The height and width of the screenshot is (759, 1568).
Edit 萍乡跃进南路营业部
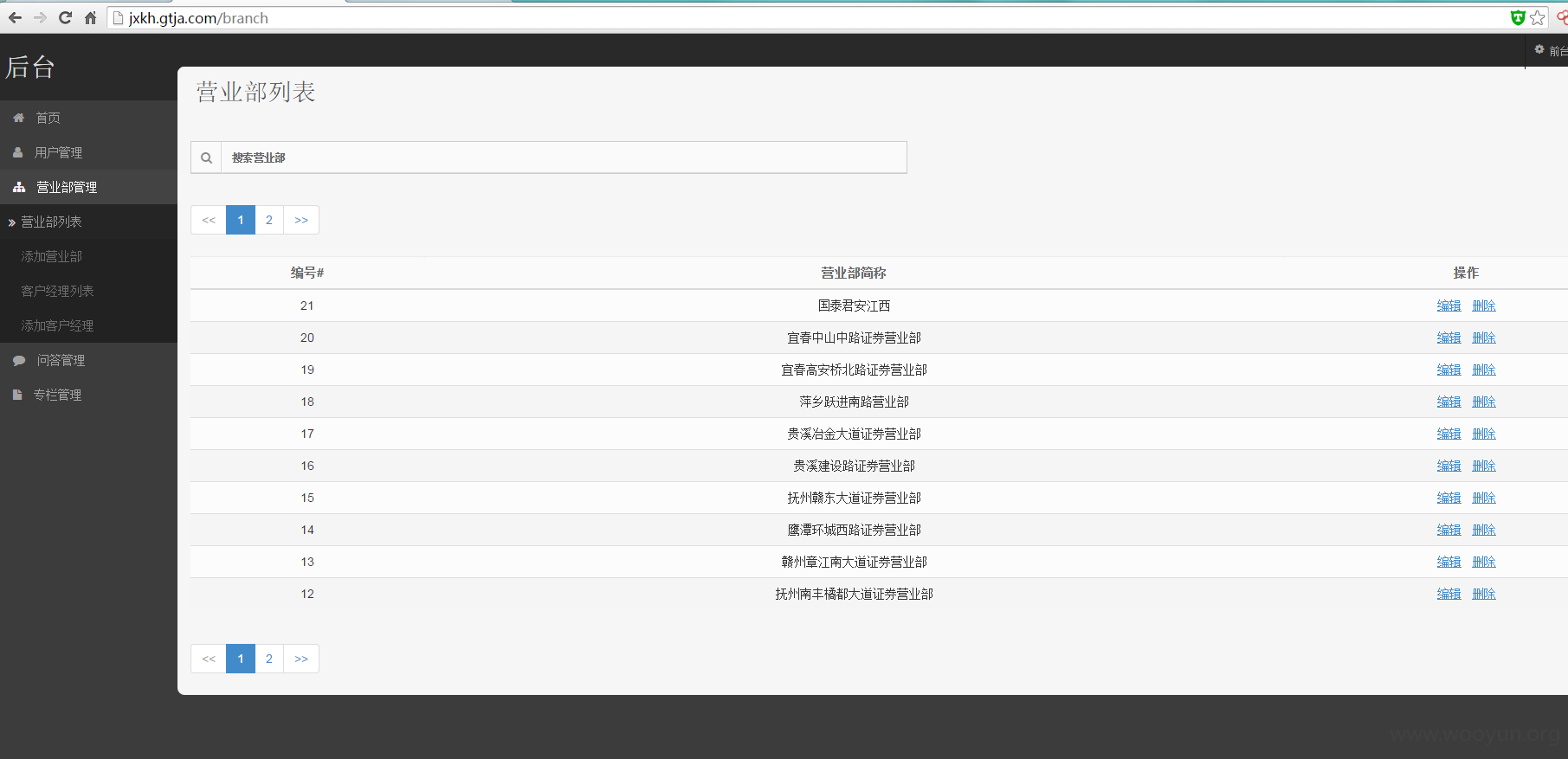click(1449, 402)
